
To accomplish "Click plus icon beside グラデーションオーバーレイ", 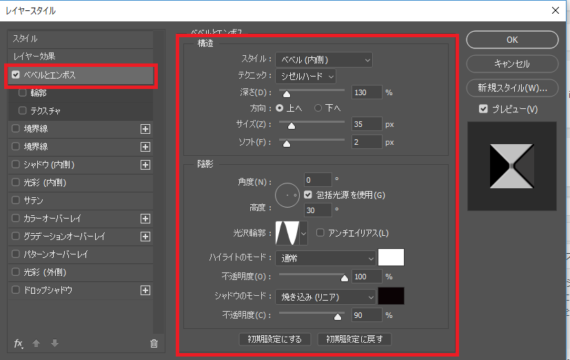I will pyautogui.click(x=145, y=237).
